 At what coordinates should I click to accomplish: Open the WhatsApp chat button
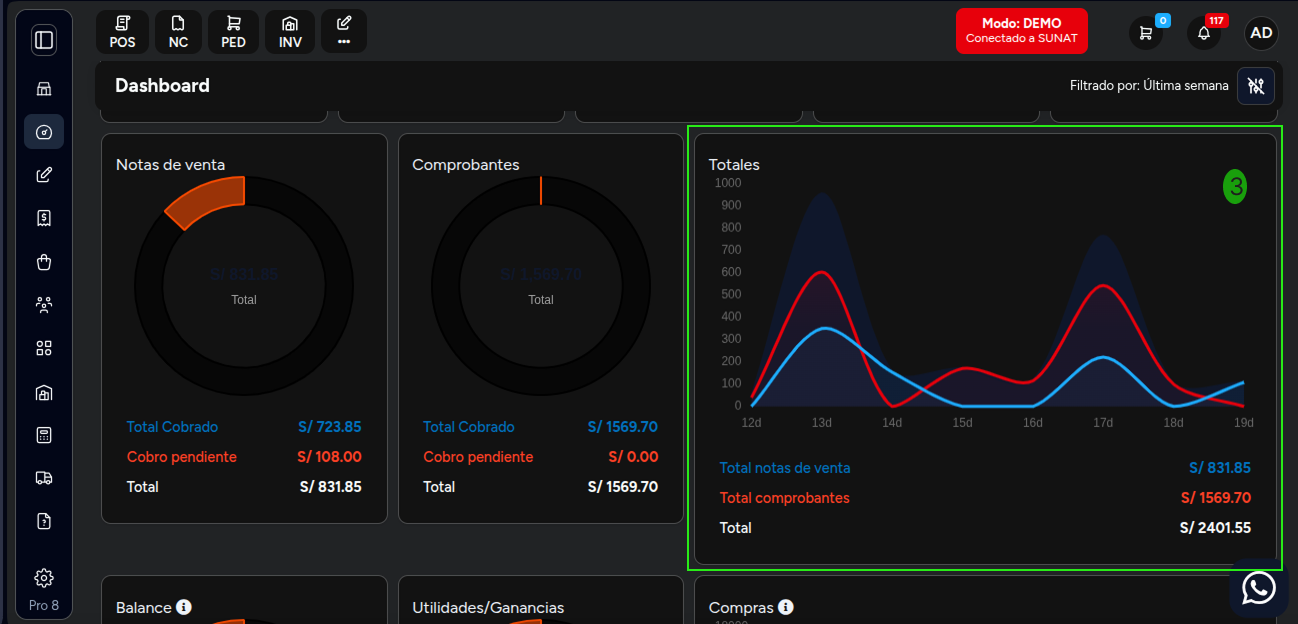1259,588
